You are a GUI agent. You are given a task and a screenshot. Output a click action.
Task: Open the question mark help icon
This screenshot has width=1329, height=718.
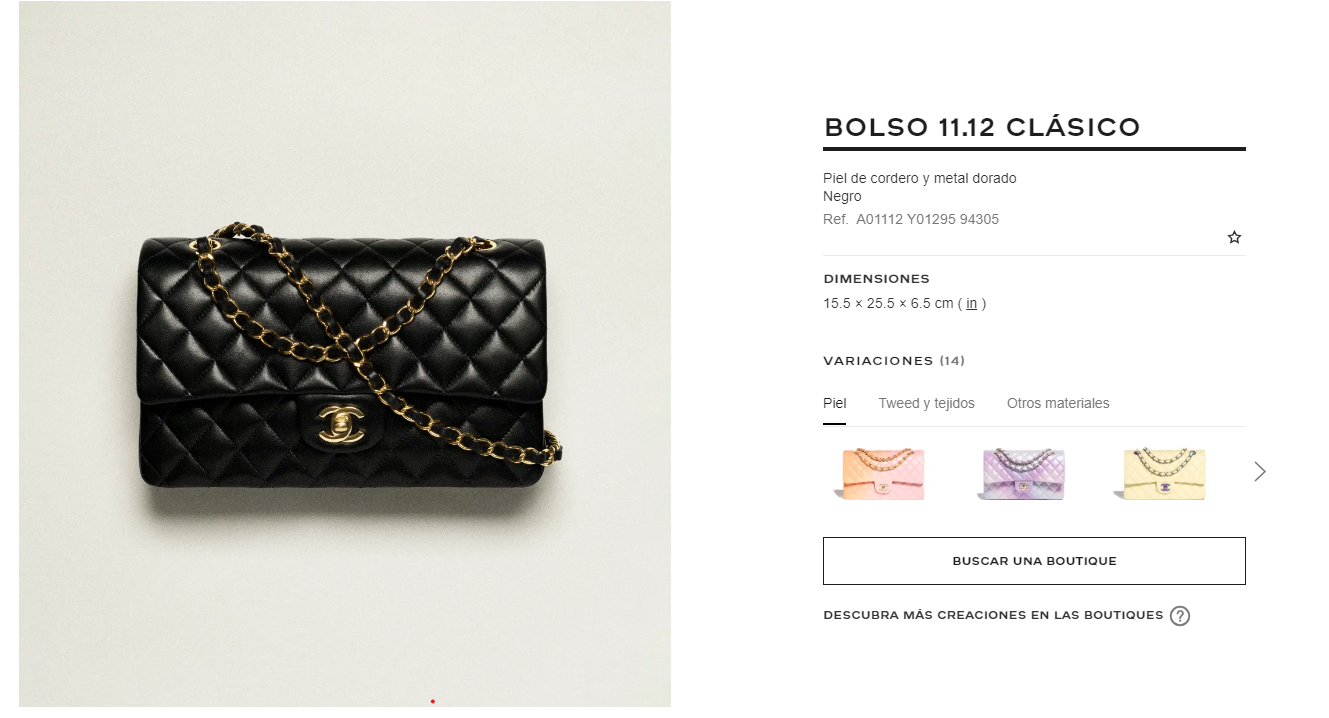pyautogui.click(x=1180, y=616)
